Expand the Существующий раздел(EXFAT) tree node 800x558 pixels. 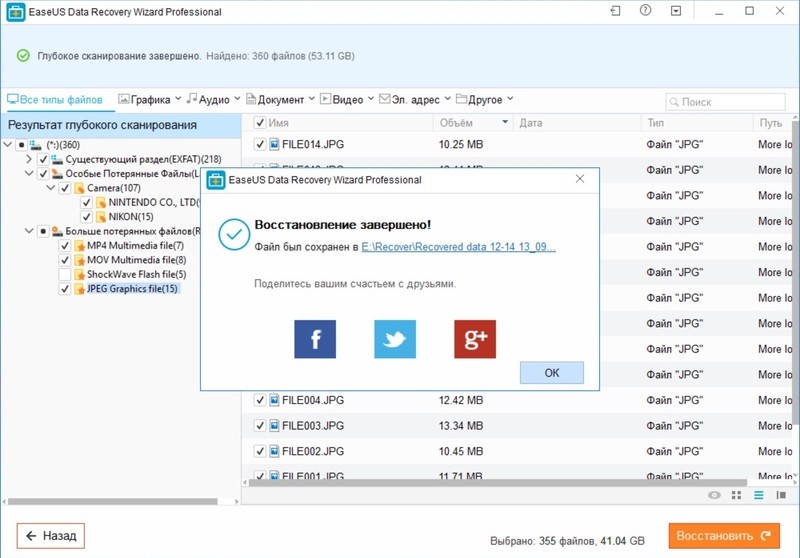27,160
